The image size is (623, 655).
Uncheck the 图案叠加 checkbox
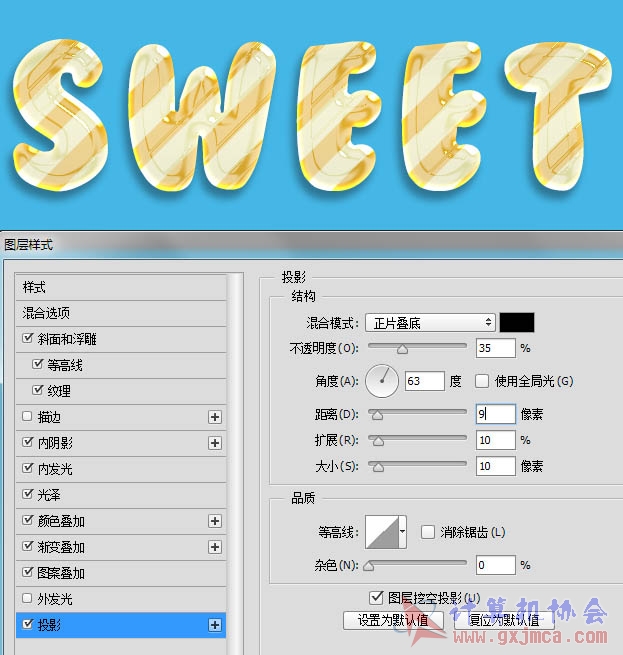[x=28, y=572]
